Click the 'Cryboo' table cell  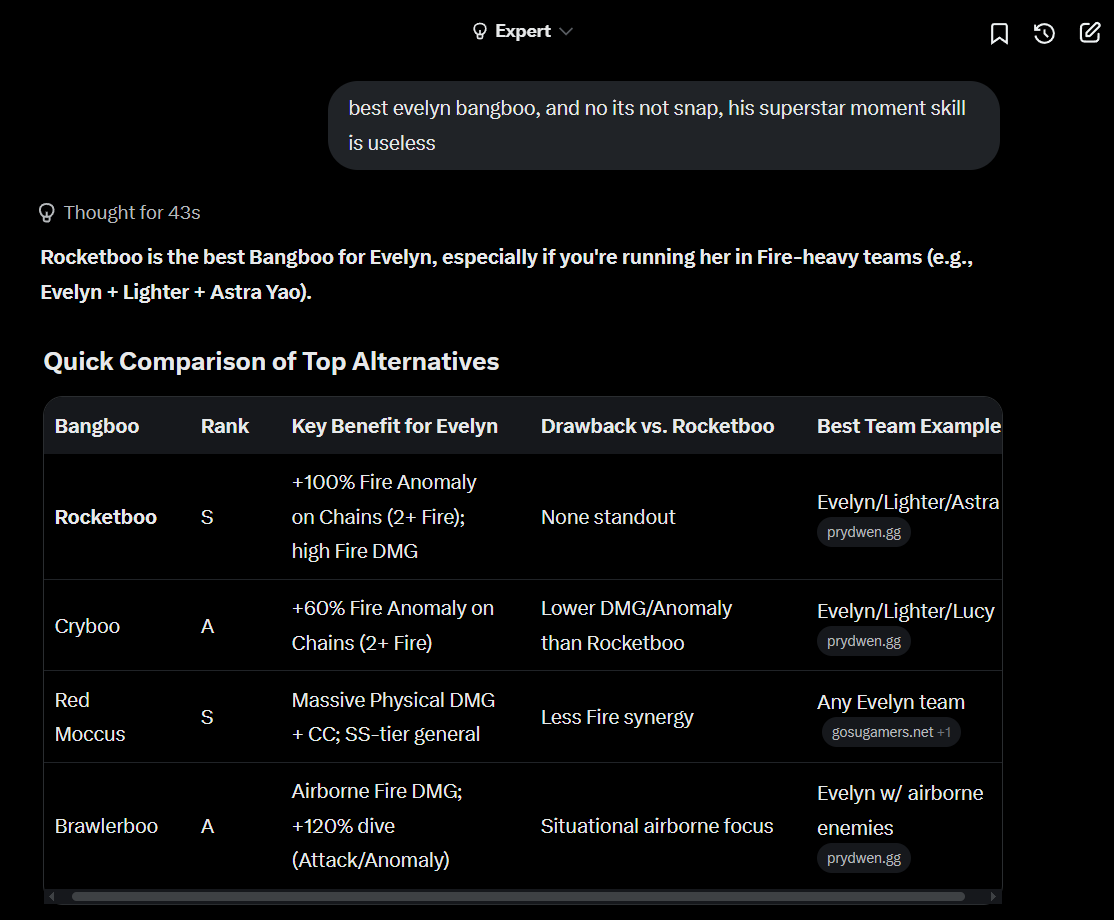87,626
